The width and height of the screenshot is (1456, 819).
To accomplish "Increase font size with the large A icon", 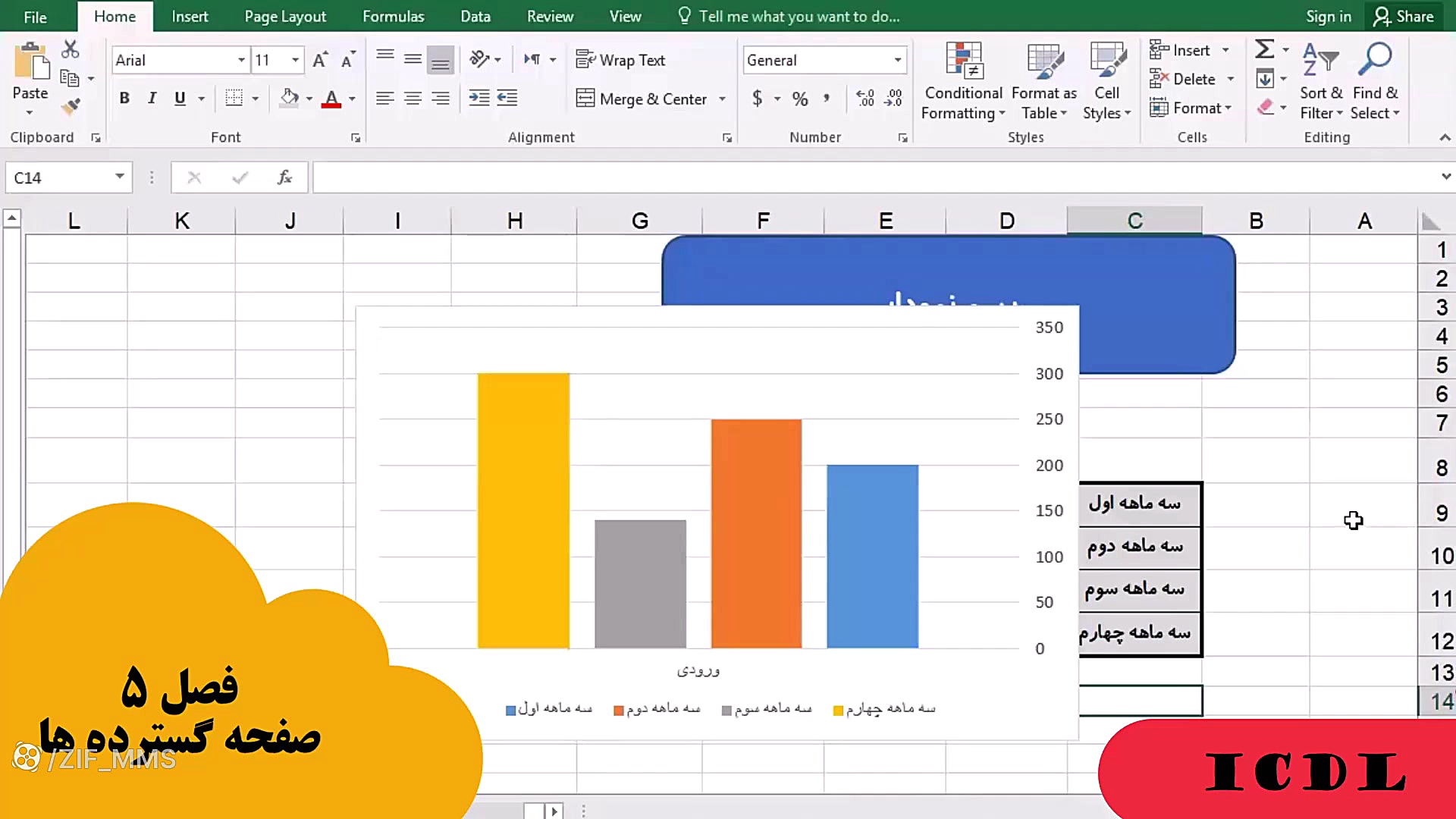I will [321, 60].
